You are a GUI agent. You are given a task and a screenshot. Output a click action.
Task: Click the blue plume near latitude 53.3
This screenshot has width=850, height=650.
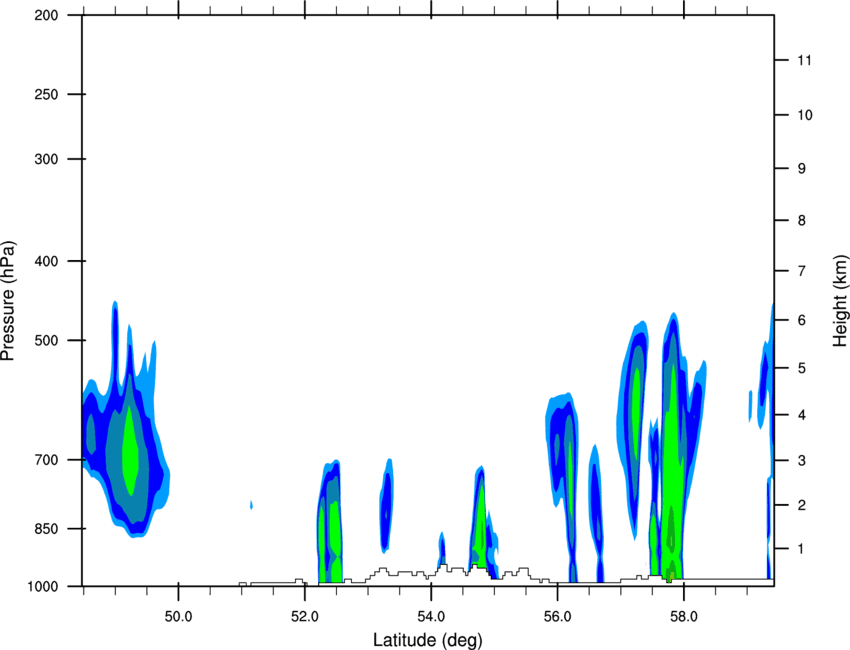(386, 506)
